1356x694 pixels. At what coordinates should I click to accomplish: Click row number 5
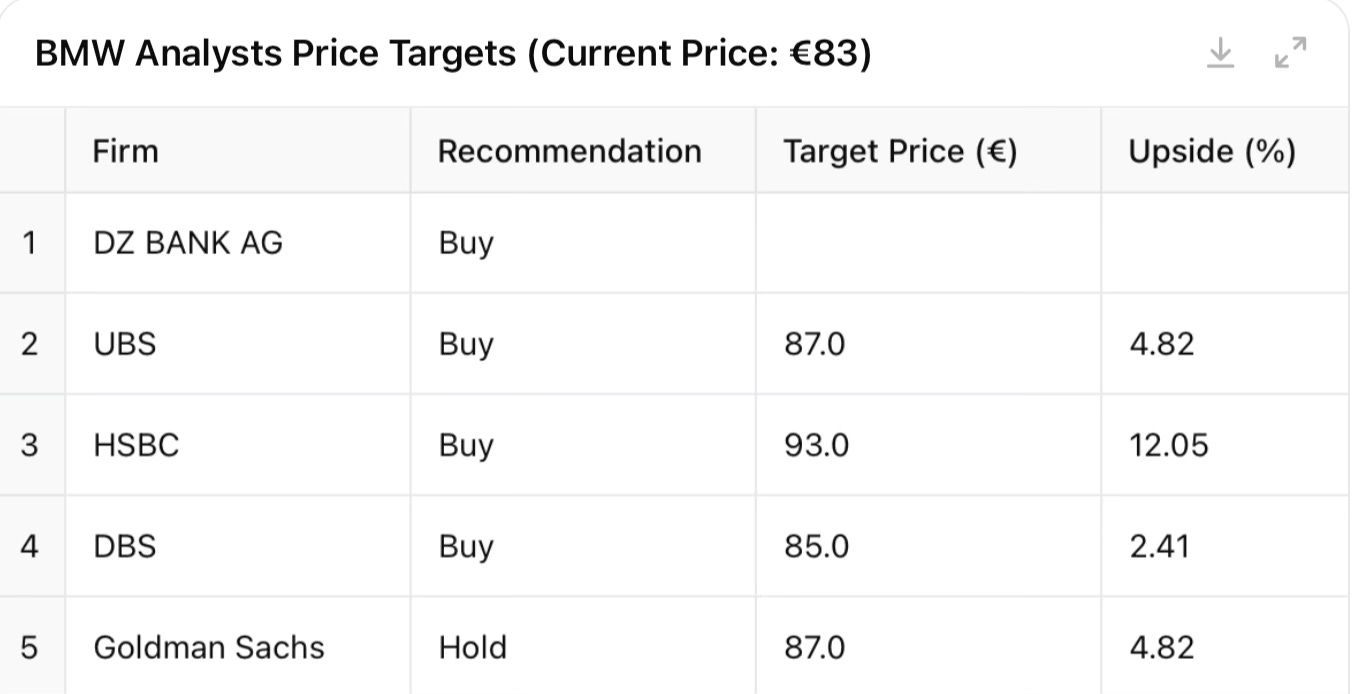click(x=30, y=647)
